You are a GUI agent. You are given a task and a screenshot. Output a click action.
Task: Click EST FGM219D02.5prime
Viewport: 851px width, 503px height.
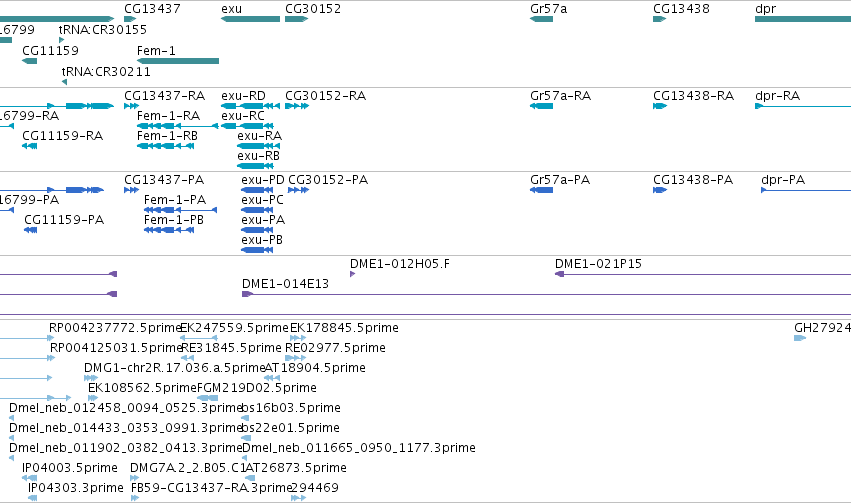pyautogui.click(x=257, y=389)
